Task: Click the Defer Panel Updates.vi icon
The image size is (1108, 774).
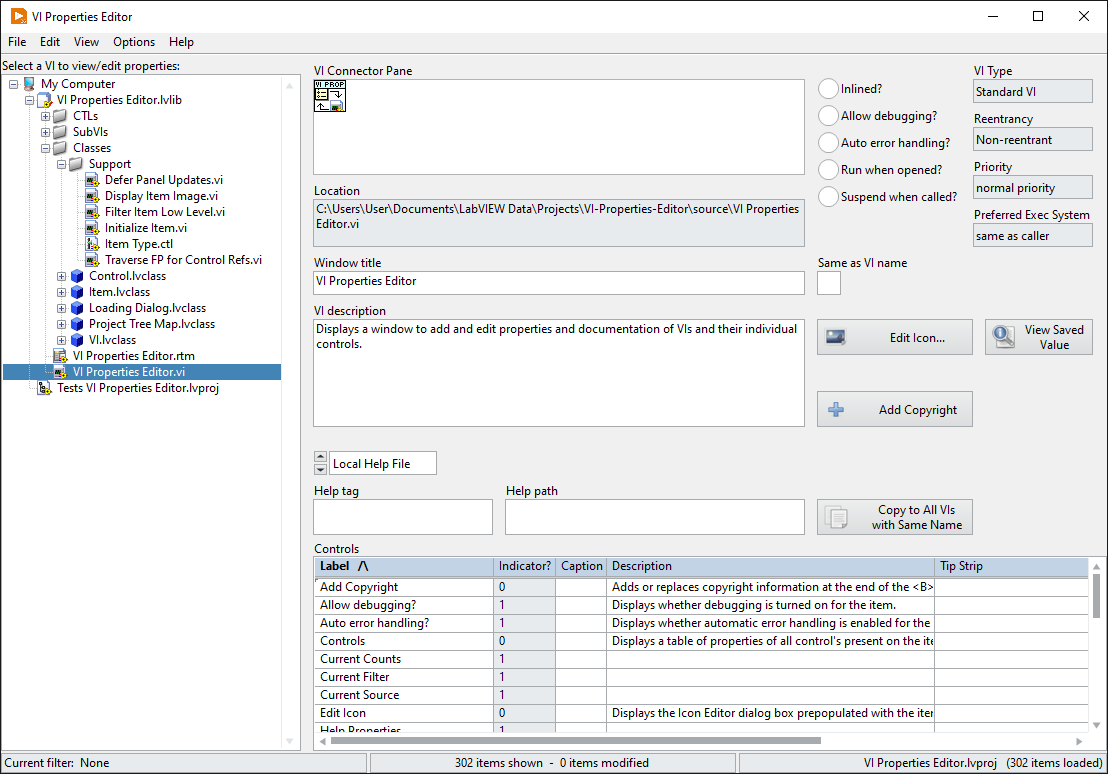Action: [93, 180]
